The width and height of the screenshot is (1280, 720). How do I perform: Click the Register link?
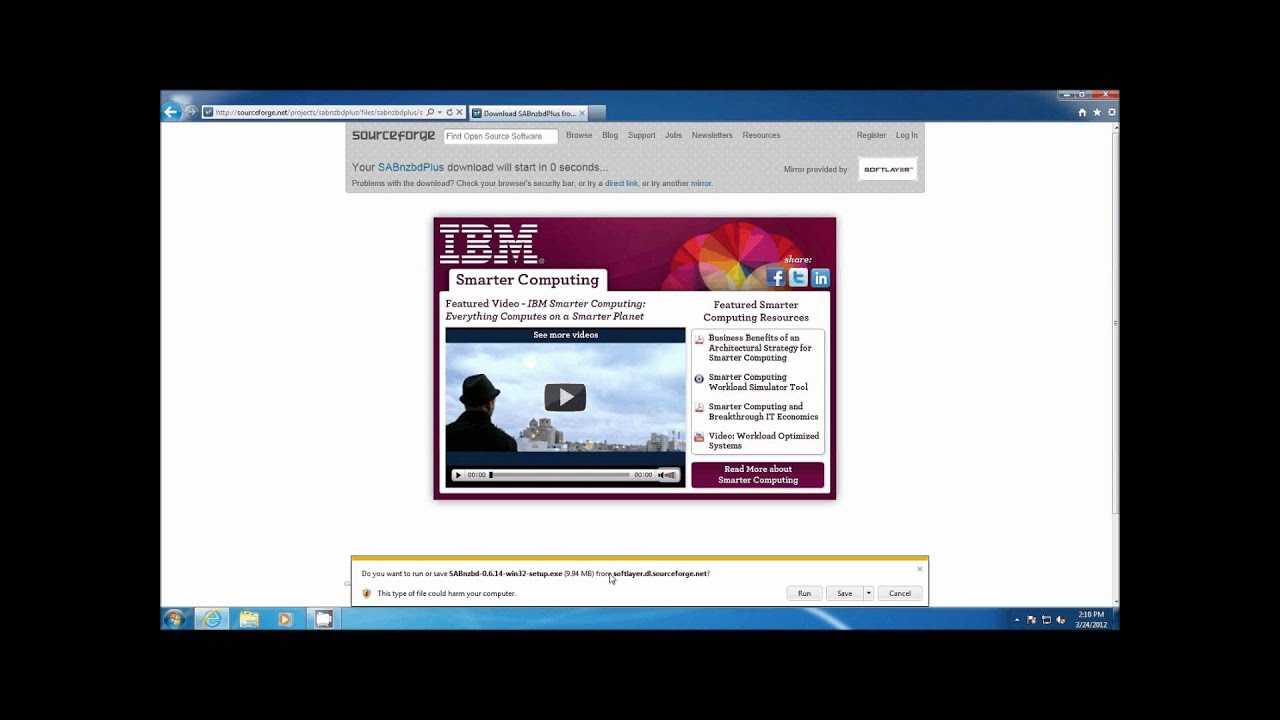click(871, 135)
